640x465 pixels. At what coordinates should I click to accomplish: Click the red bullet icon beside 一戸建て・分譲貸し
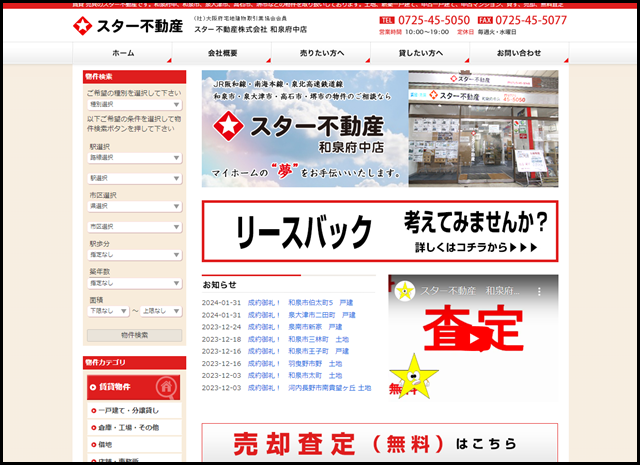[95, 410]
